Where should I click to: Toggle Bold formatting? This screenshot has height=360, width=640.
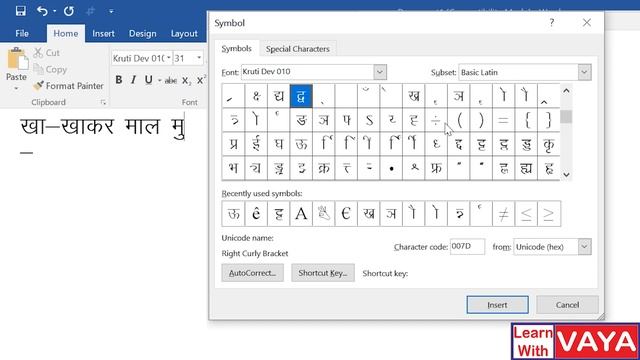point(118,80)
